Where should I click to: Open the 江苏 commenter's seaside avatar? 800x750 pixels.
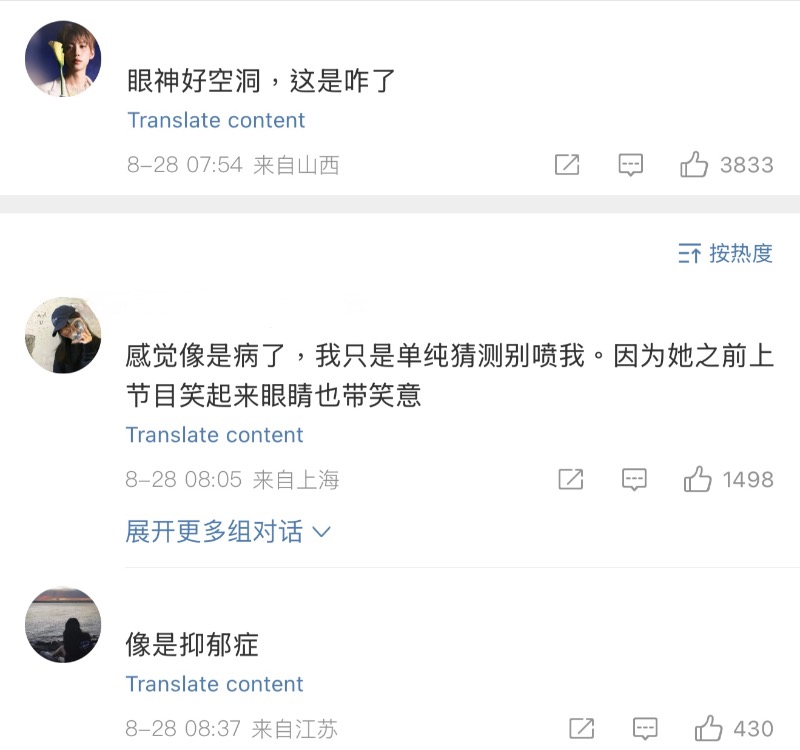coord(62,624)
